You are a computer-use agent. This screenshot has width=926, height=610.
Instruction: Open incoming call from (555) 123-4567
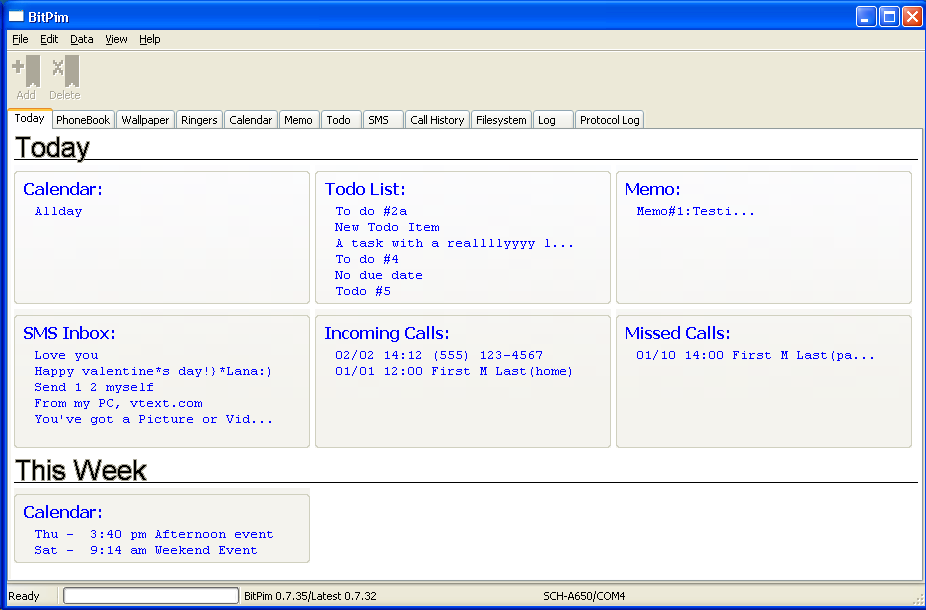click(x=439, y=355)
